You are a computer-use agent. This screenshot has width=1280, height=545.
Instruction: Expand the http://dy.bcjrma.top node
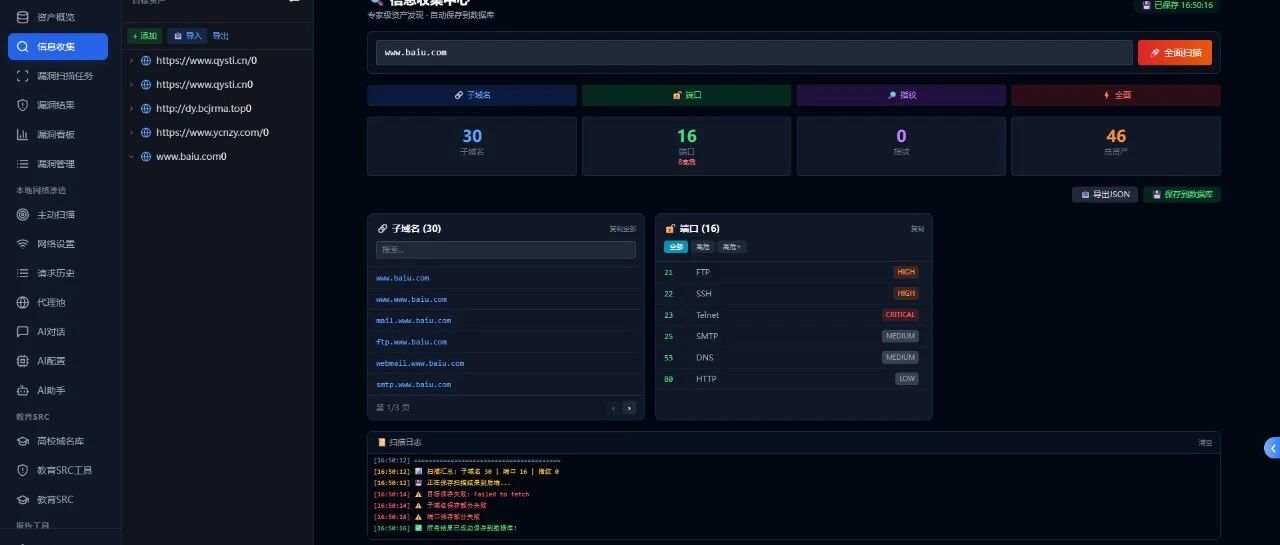pos(131,108)
